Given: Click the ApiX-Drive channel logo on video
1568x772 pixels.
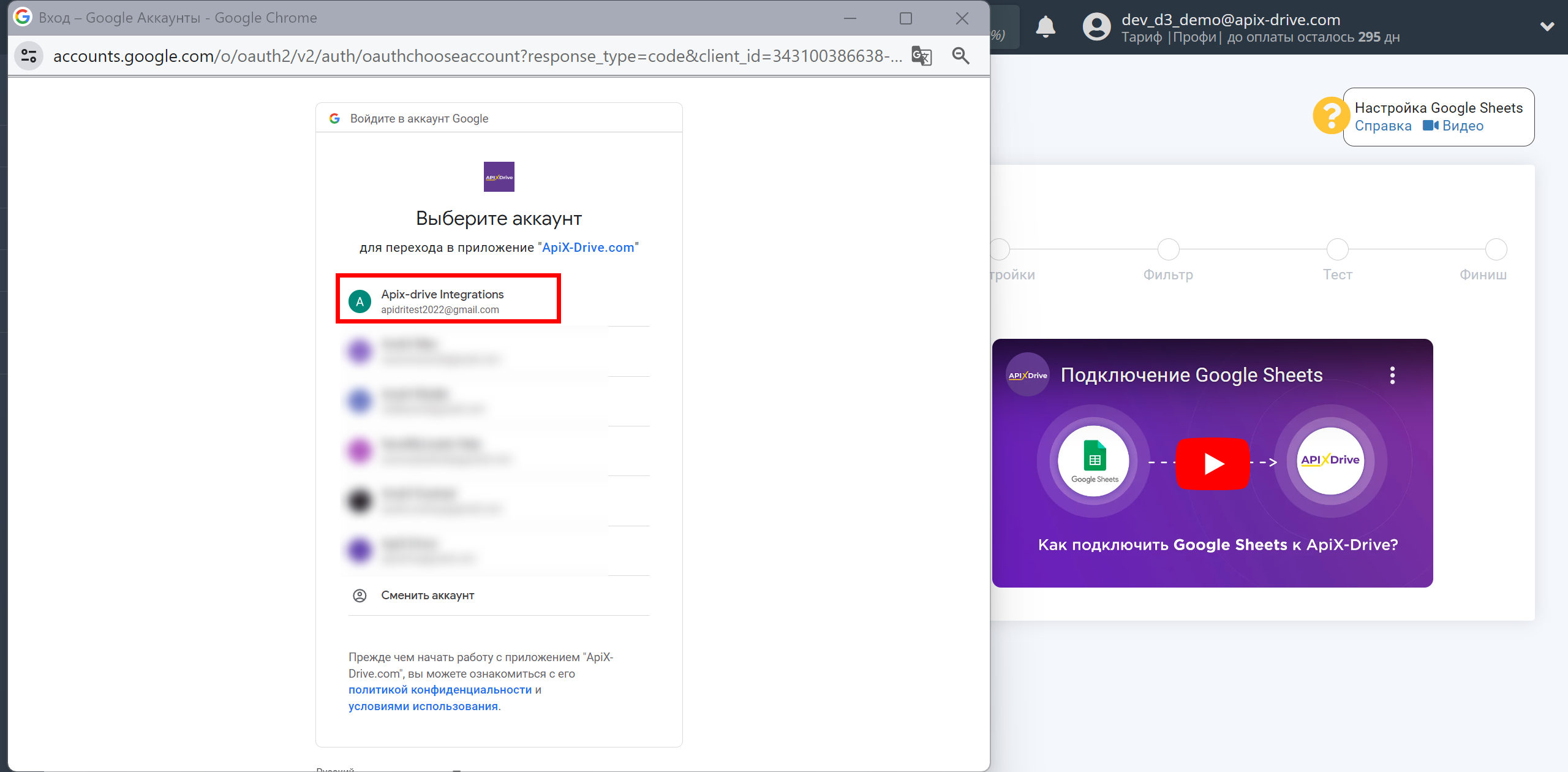Looking at the screenshot, I should click(x=1028, y=375).
